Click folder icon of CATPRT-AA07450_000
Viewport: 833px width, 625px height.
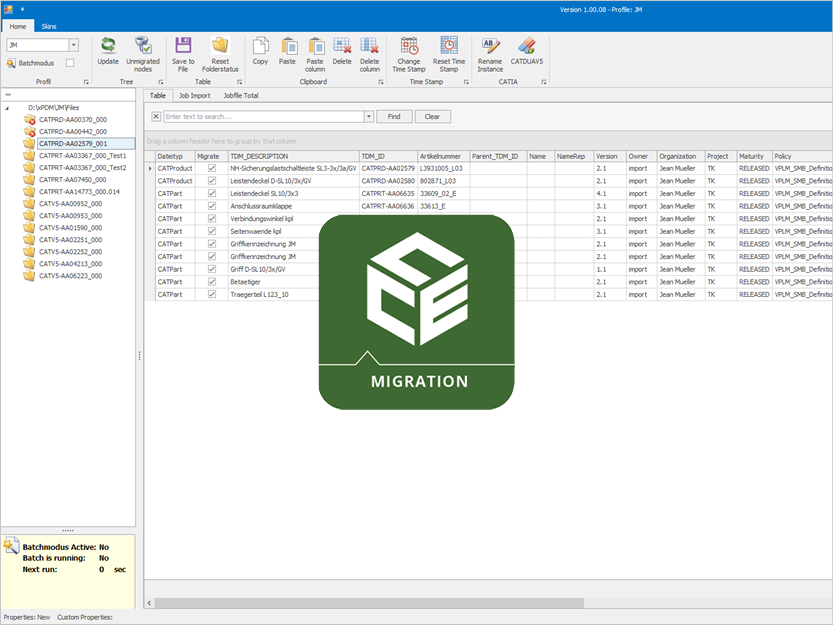click(x=29, y=180)
